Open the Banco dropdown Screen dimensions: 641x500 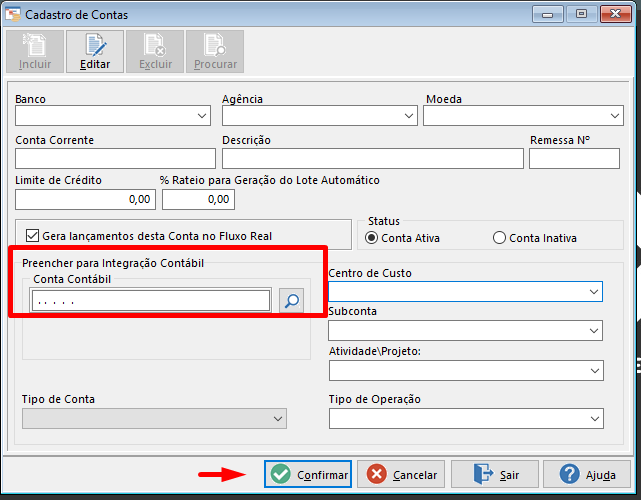113,116
